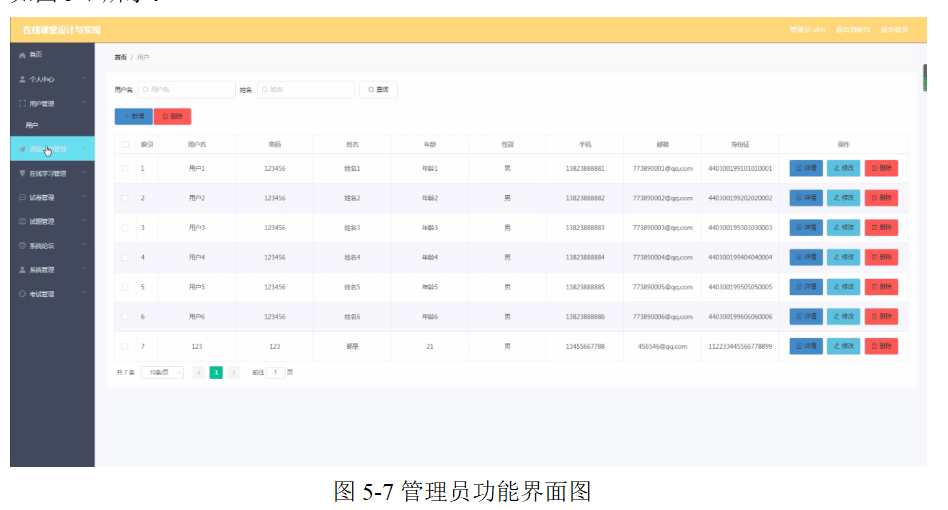
Task: Click the 首页 breadcrumb link
Action: 120,57
